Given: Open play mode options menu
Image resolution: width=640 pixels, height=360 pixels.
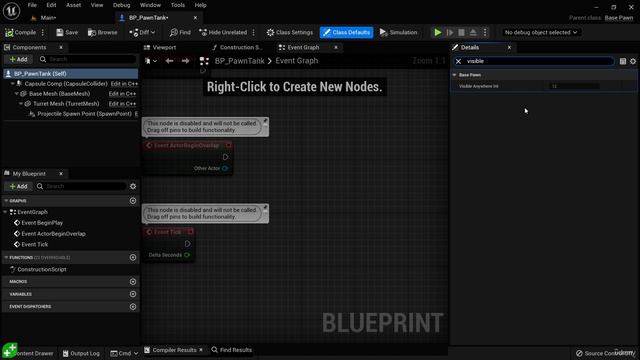Looking at the screenshot, I should point(485,32).
